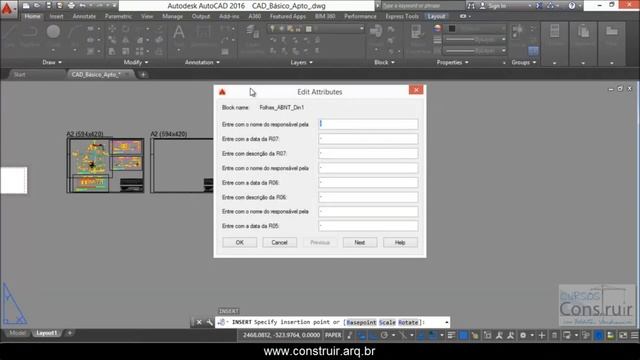The height and width of the screenshot is (360, 640).
Task: Select the Circle tool in Draw panel
Action: [x=53, y=31]
